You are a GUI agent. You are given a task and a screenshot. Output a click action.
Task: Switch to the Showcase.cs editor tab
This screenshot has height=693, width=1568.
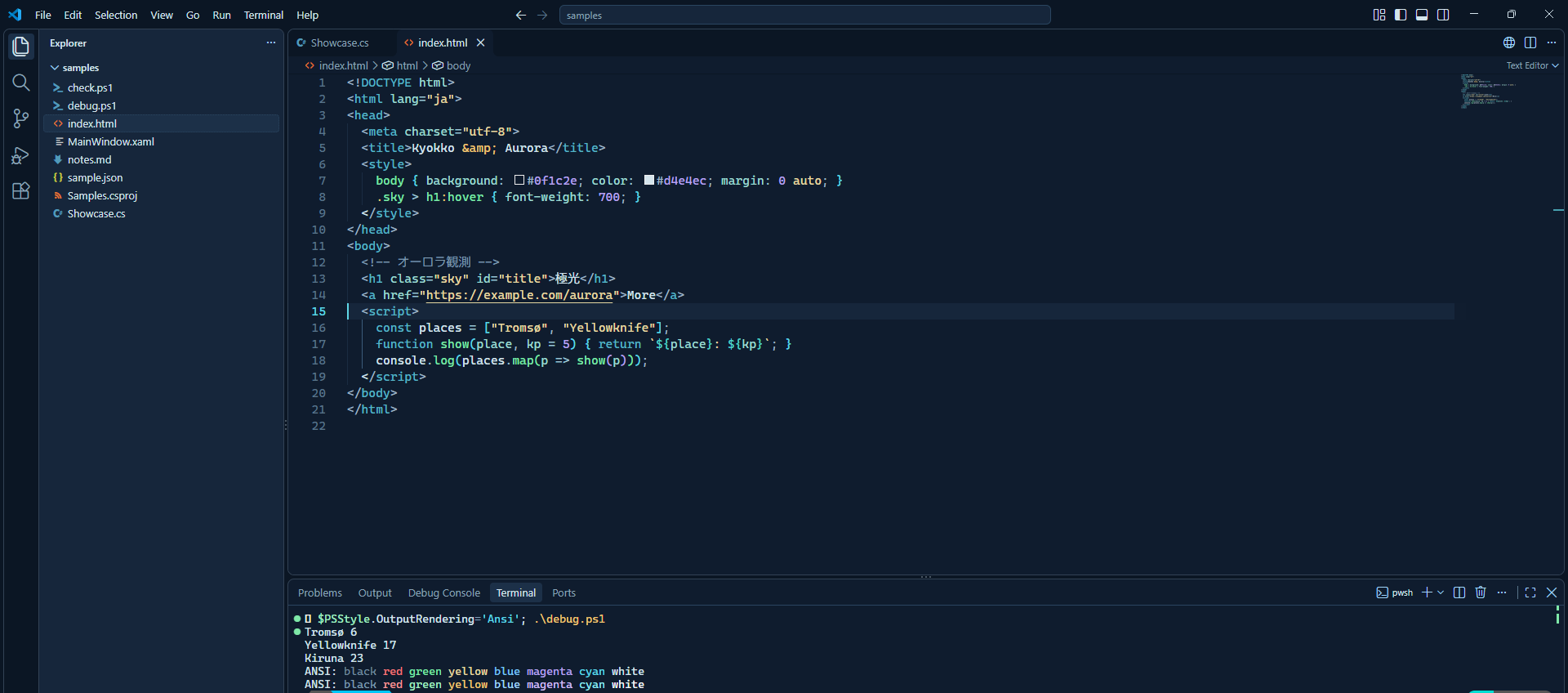340,42
